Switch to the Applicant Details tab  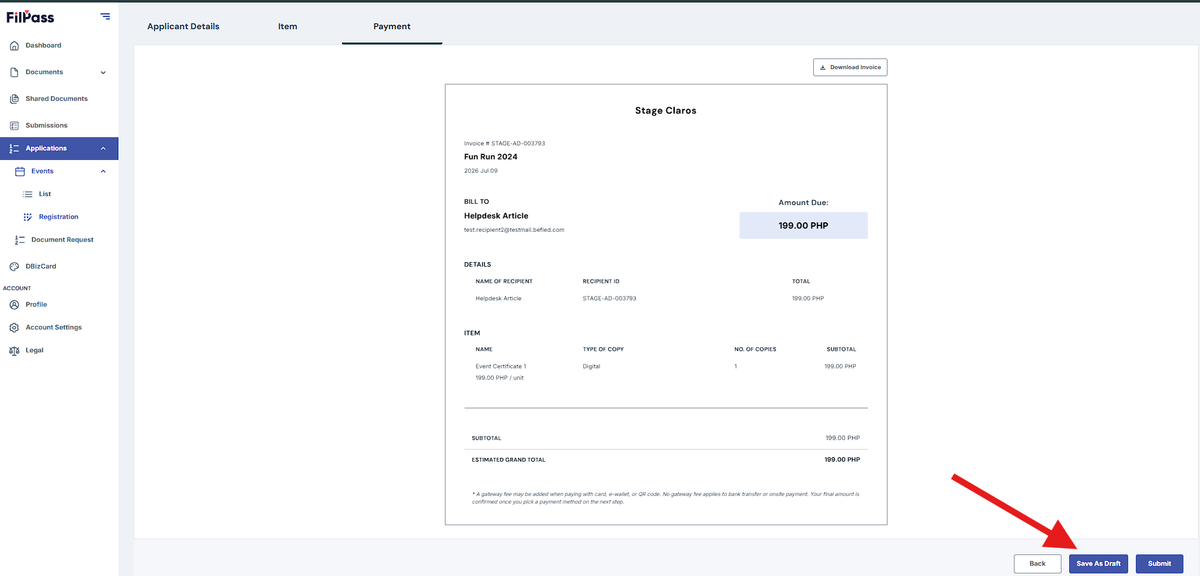183,26
